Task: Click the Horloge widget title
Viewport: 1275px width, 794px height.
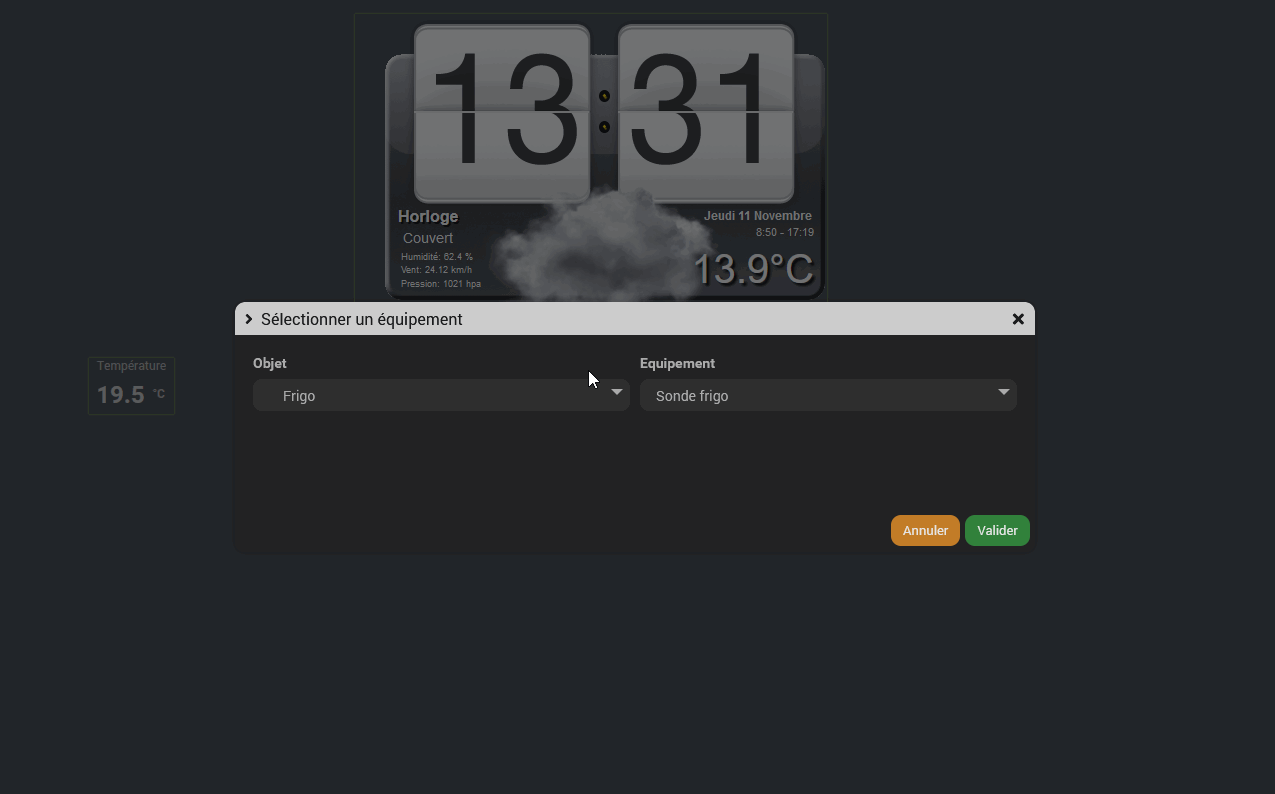Action: 428,216
